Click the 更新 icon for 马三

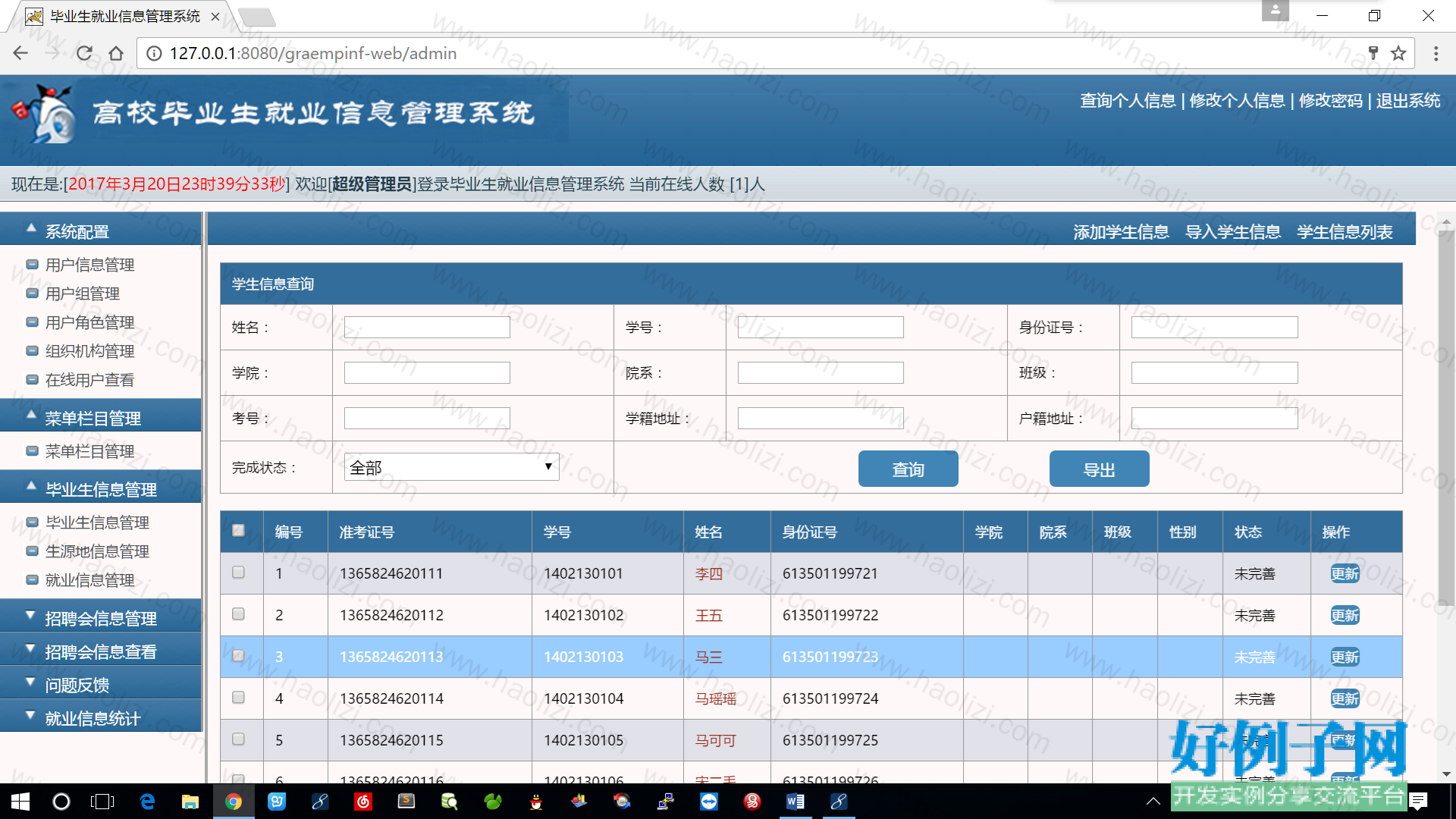(x=1345, y=657)
